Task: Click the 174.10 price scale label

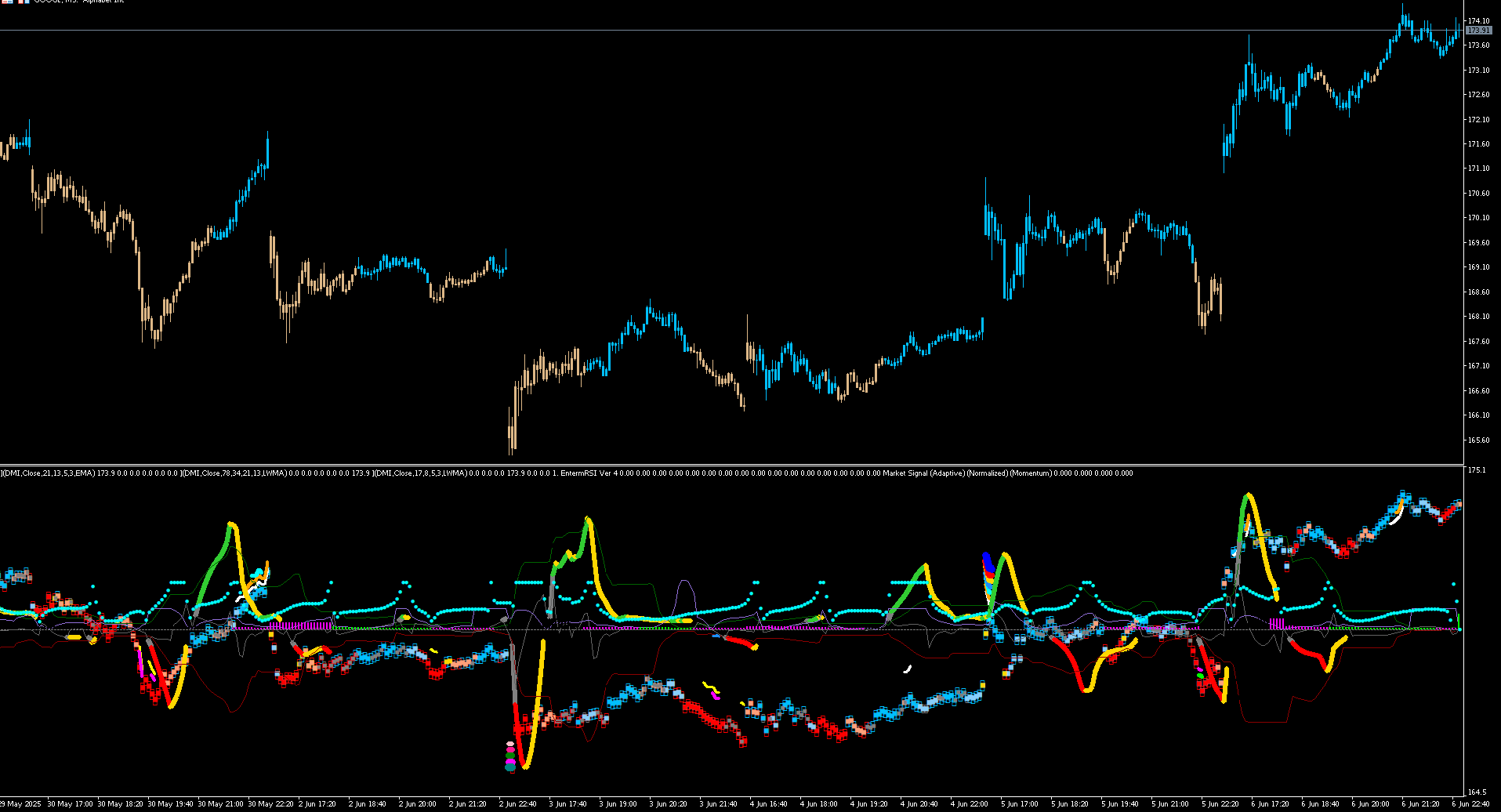Action: 1478,20
